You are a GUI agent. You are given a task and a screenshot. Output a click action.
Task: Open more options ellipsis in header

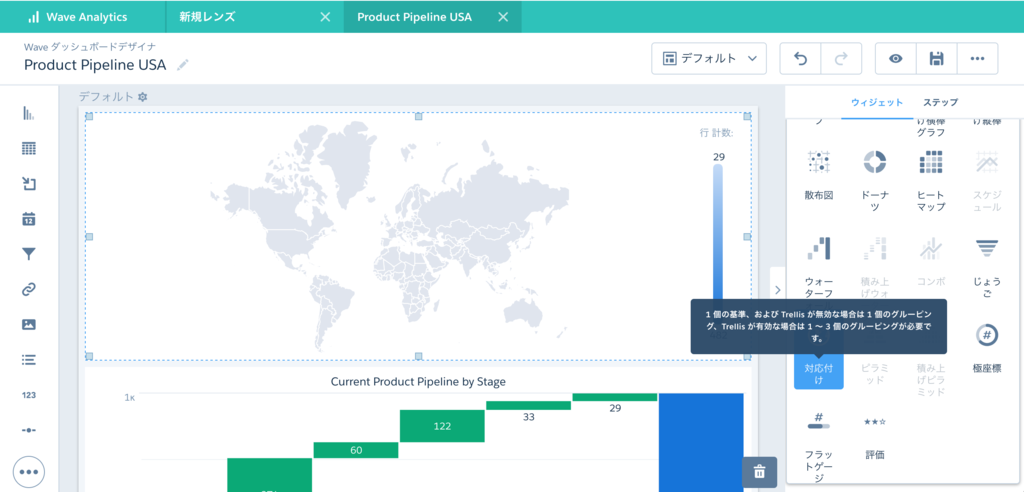click(x=977, y=59)
